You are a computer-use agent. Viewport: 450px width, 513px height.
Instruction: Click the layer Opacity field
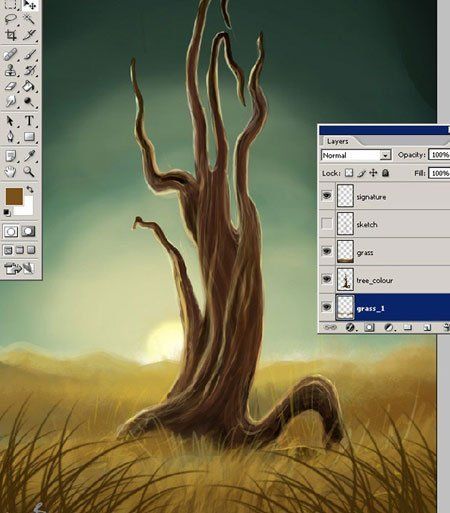(439, 155)
